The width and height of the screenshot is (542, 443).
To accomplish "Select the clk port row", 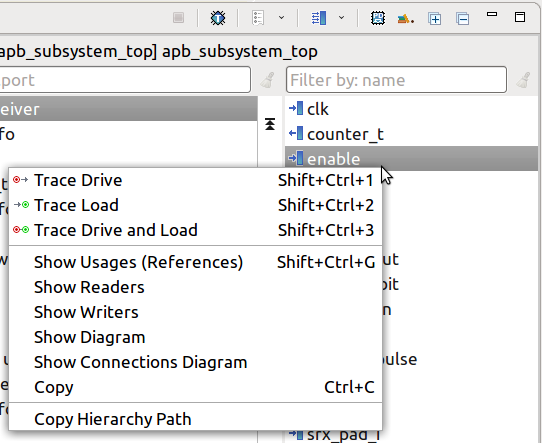I will (x=412, y=109).
